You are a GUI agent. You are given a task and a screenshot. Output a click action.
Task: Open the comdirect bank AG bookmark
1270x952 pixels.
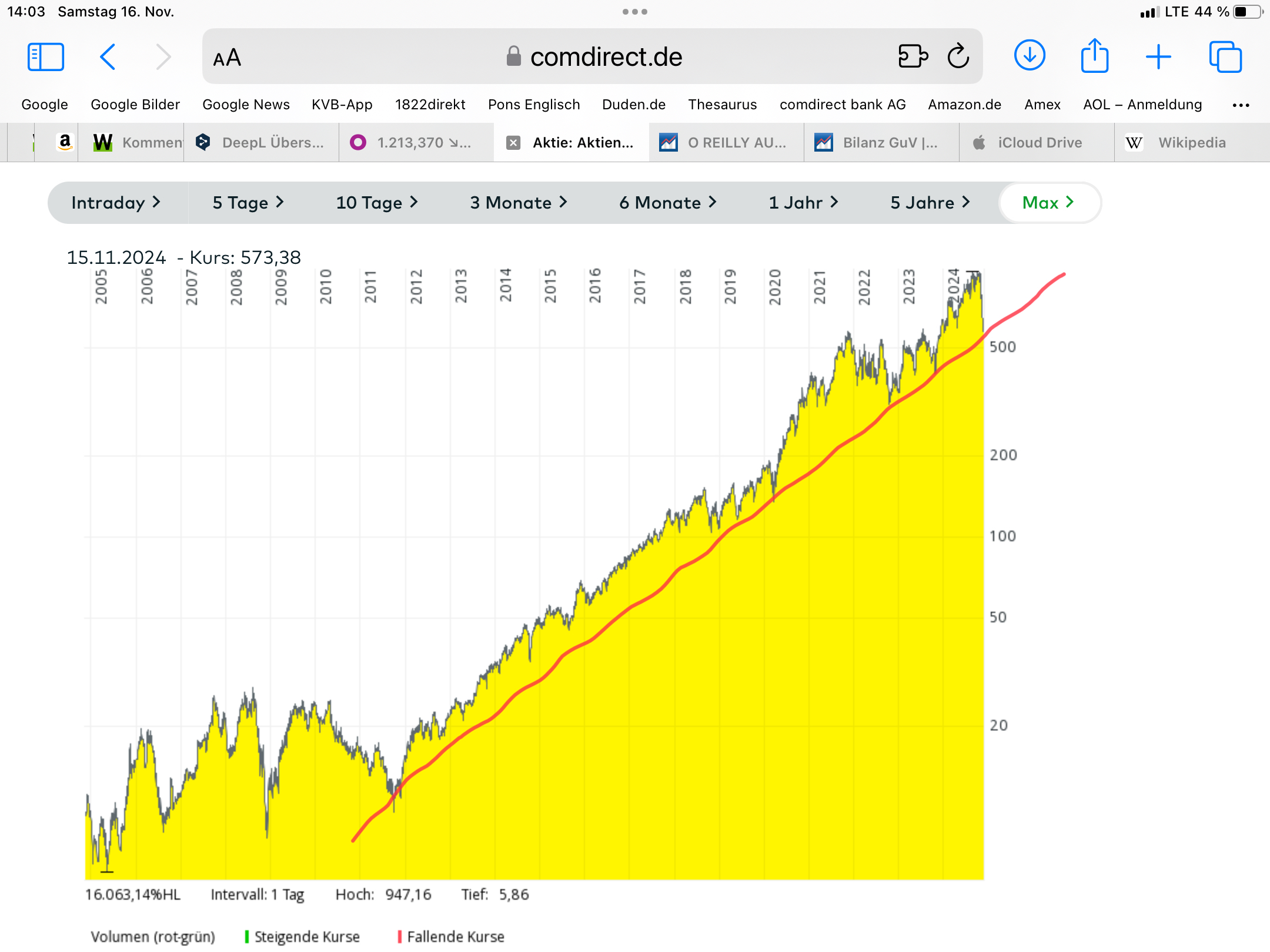click(842, 105)
